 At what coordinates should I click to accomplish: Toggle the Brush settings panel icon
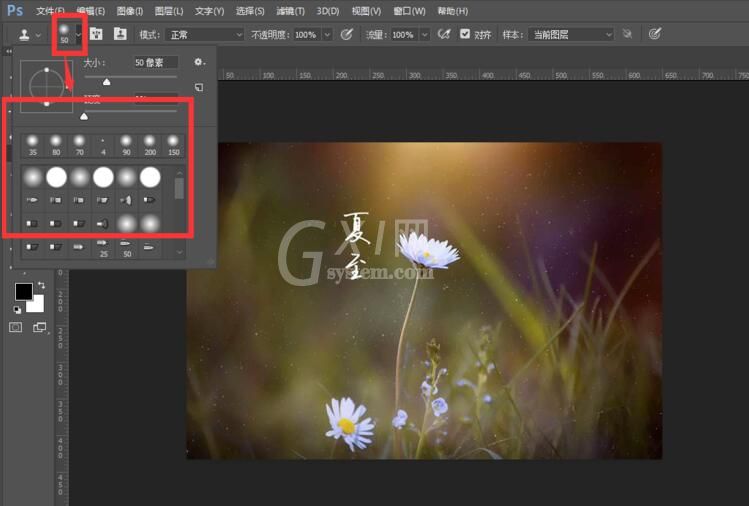click(96, 34)
